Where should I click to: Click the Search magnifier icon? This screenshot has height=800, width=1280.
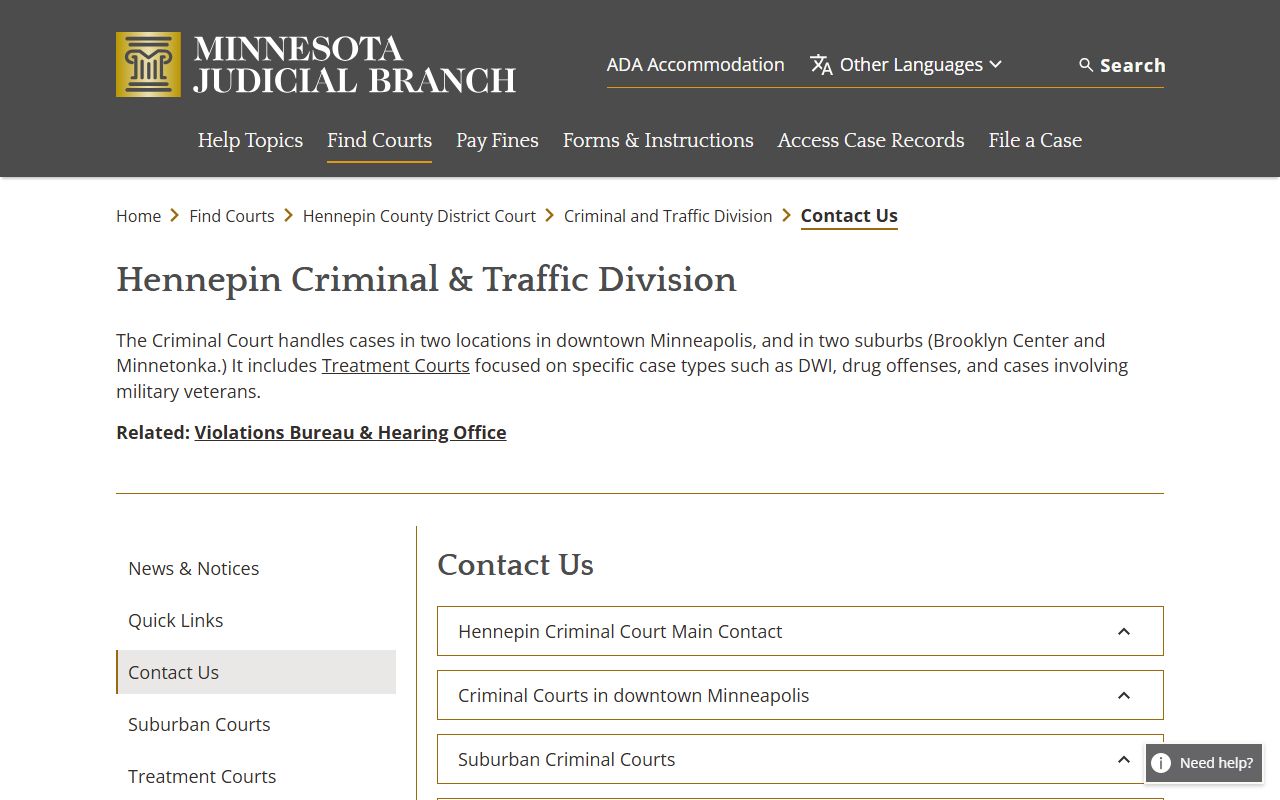click(1086, 65)
